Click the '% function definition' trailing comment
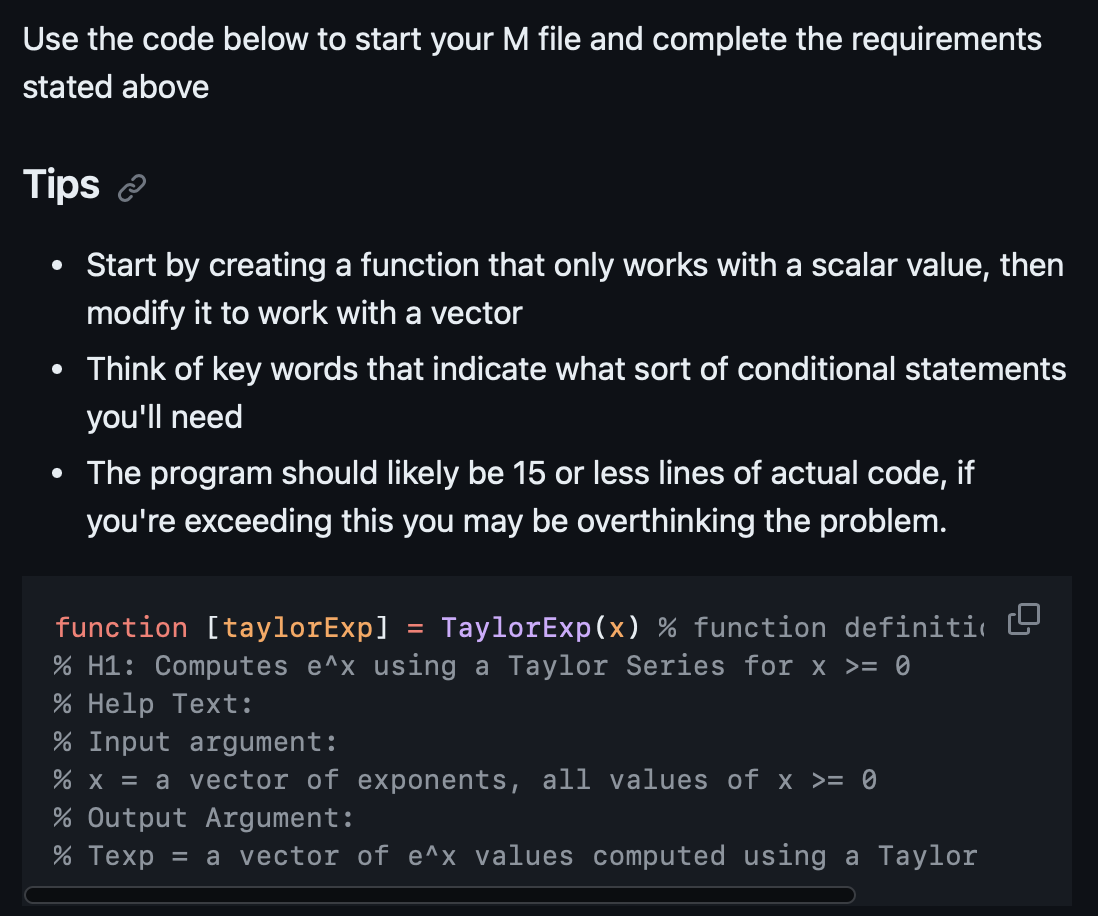Viewport: 1098px width, 916px height. coord(821,627)
